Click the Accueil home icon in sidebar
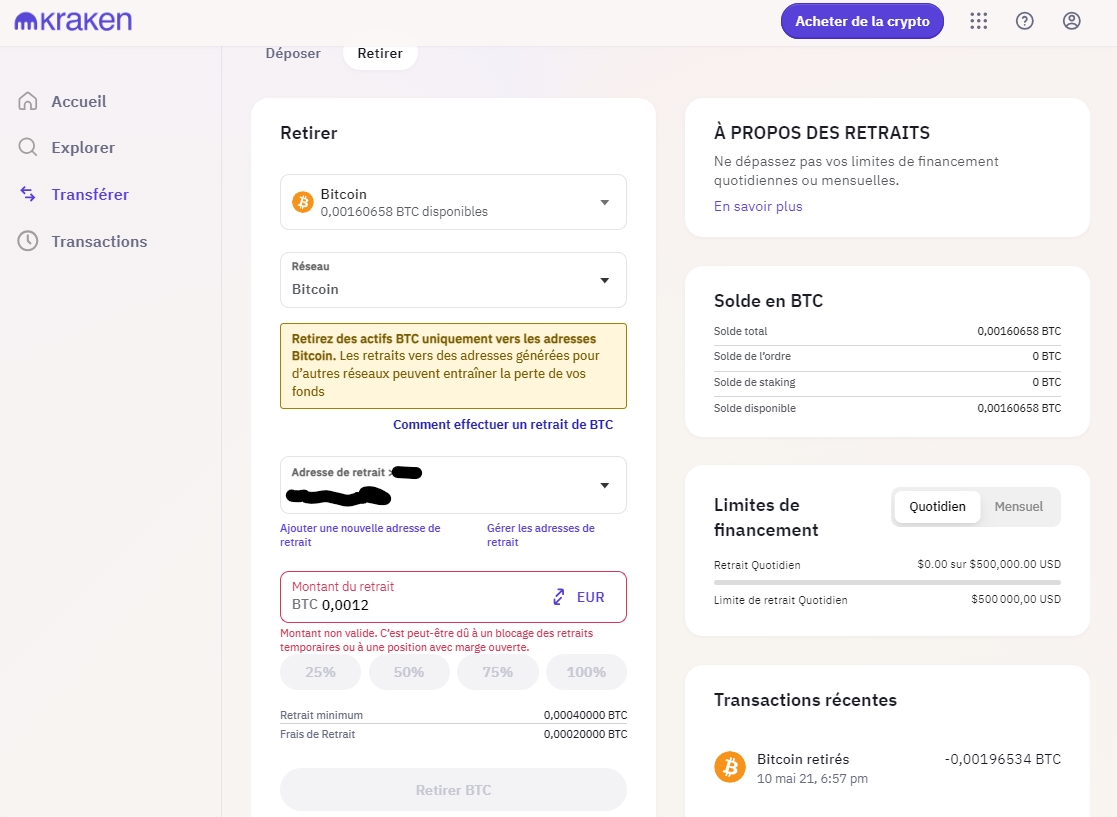The width and height of the screenshot is (1117, 817). coord(28,101)
